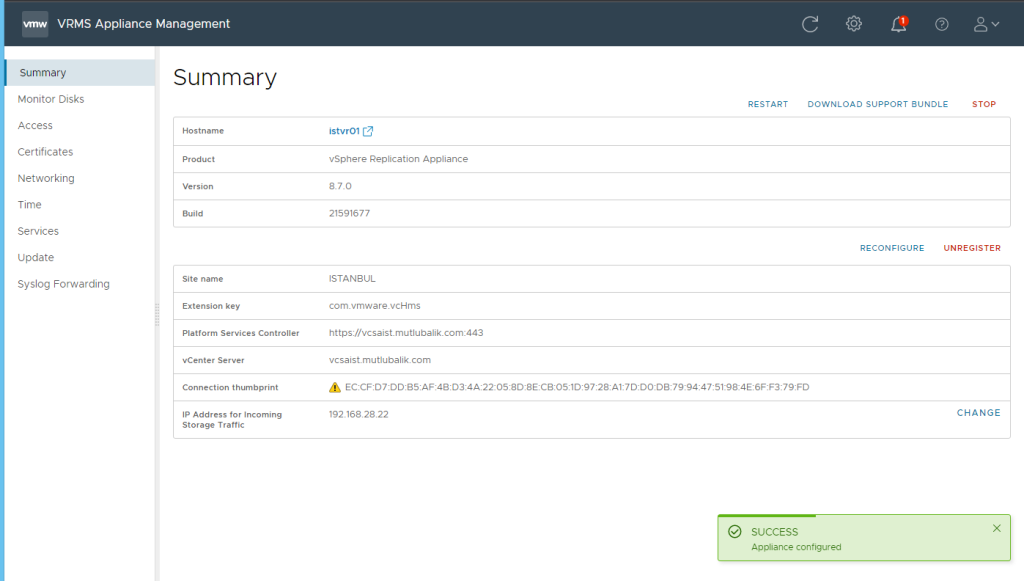Navigate to Networking
The width and height of the screenshot is (1024, 581).
46,178
